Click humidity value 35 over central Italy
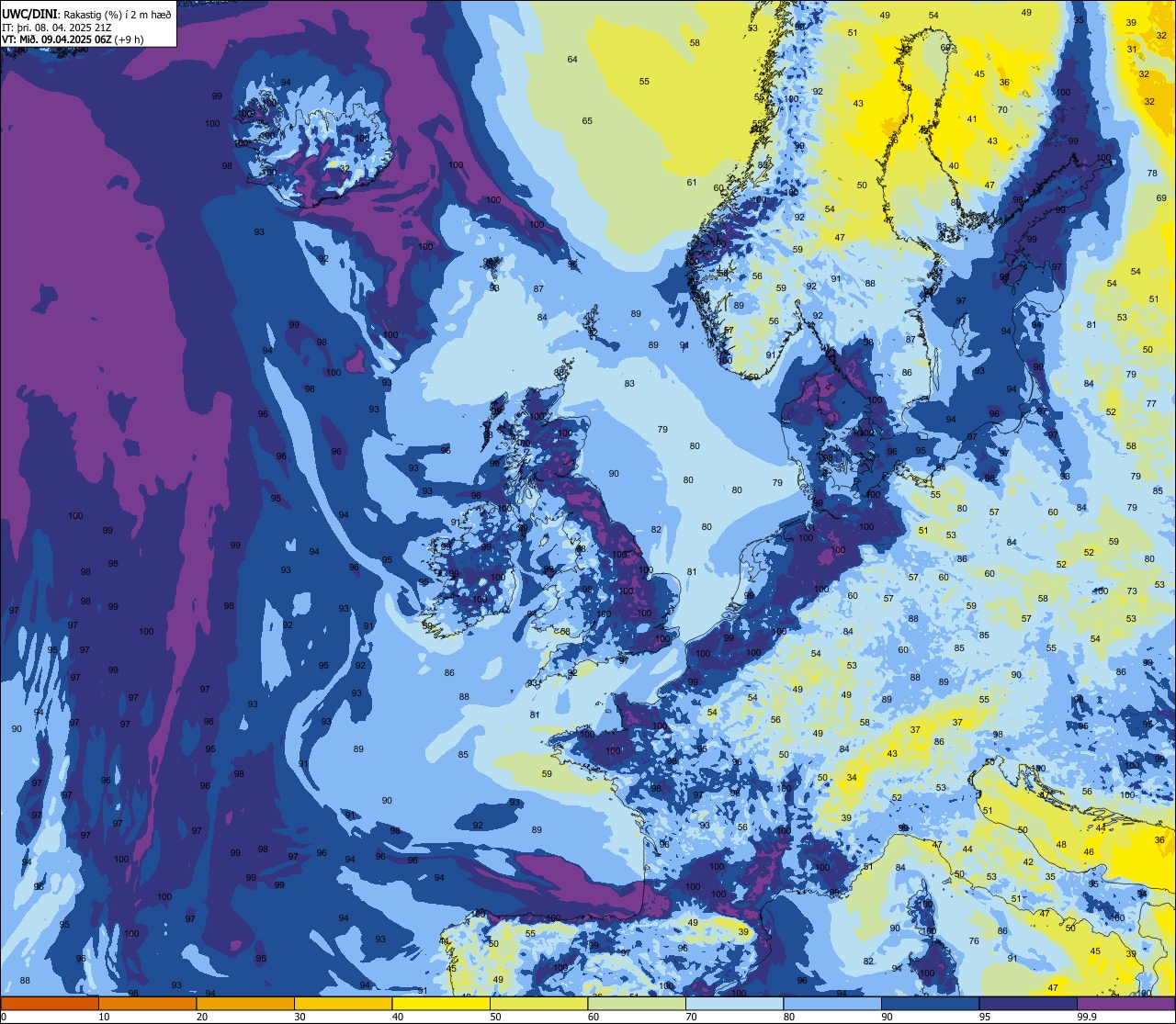1176x1024 pixels. [1050, 877]
